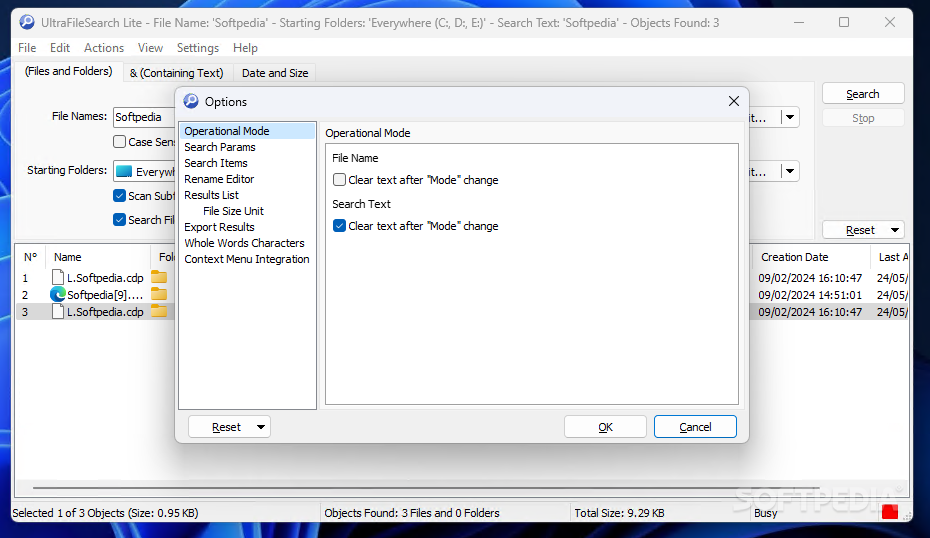Click the Edge icon next to Softpedia[9]

tap(58, 294)
